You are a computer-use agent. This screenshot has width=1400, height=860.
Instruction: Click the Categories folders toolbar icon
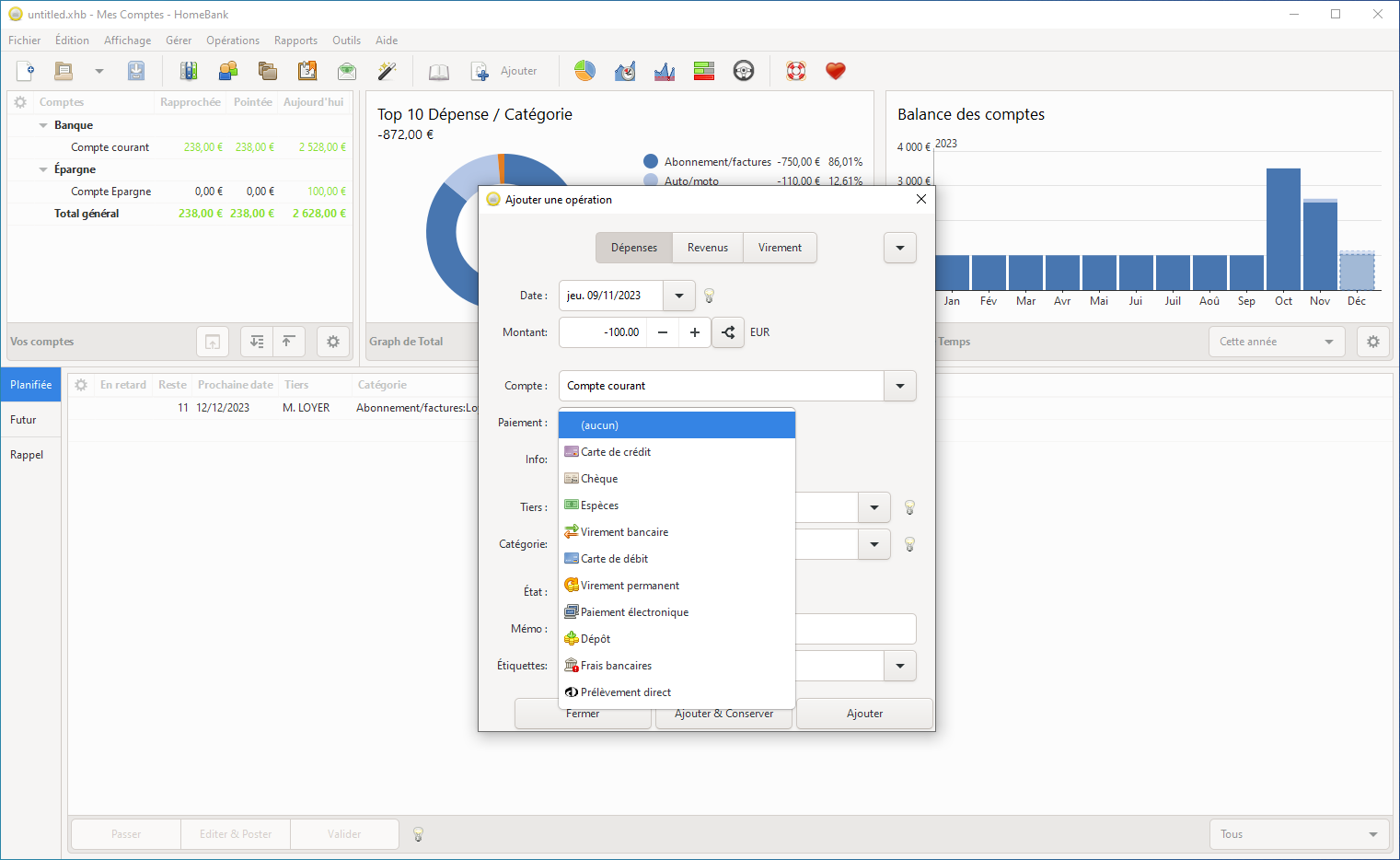(268, 71)
